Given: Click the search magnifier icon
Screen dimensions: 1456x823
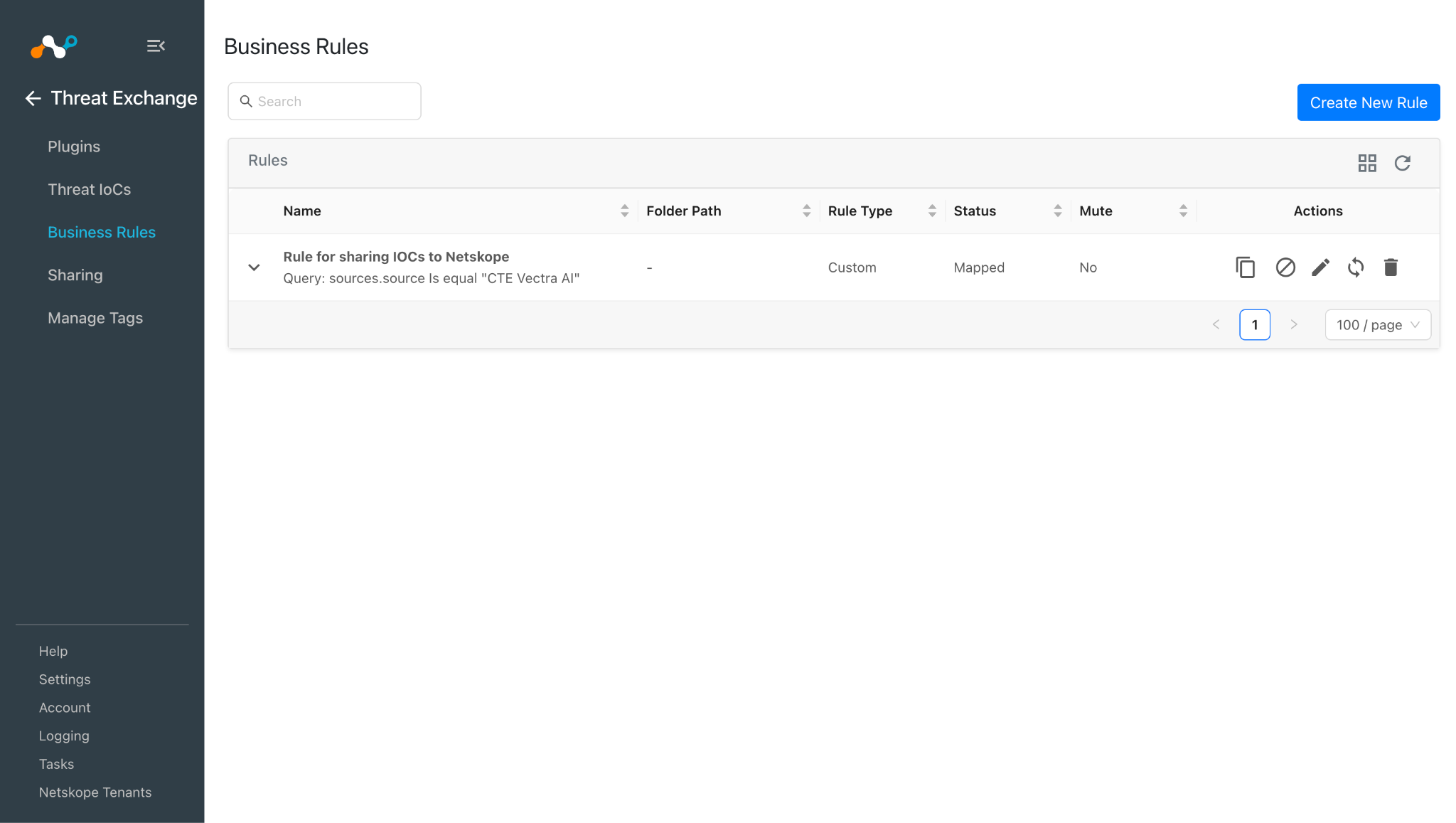Looking at the screenshot, I should [x=246, y=101].
